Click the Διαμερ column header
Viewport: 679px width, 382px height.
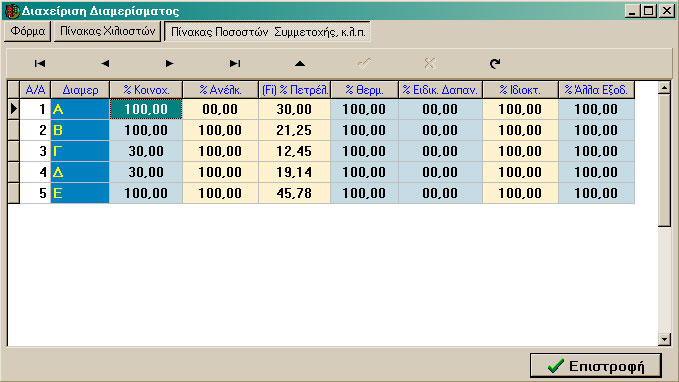point(80,90)
